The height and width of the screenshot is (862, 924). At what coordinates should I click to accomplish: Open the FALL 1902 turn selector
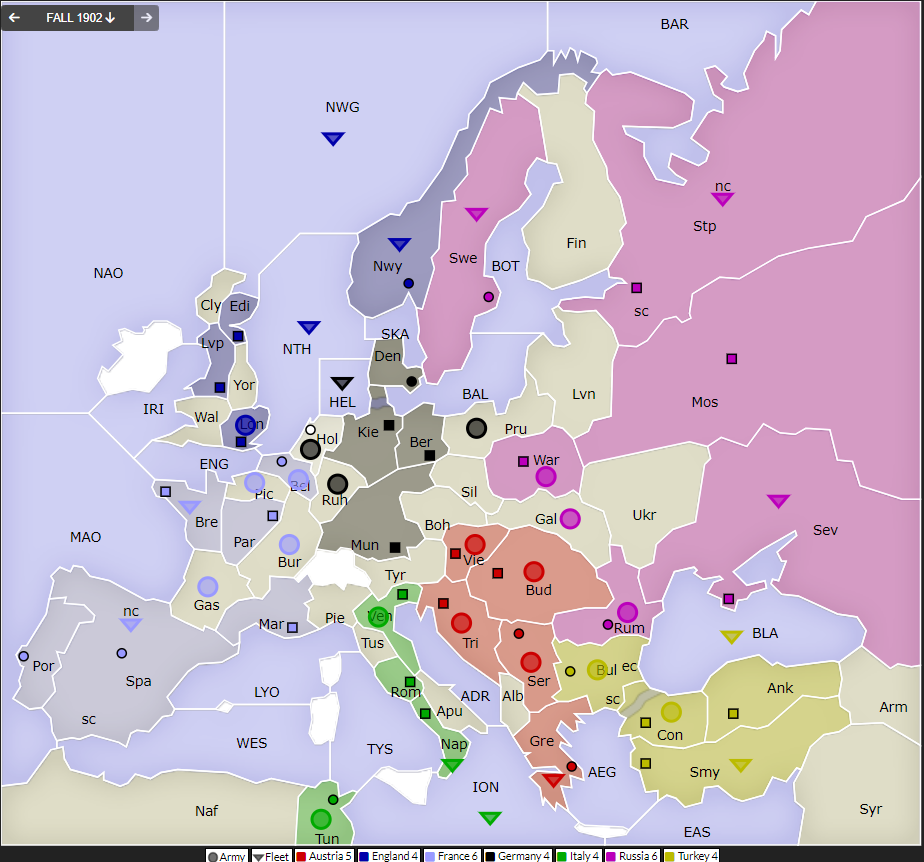81,18
